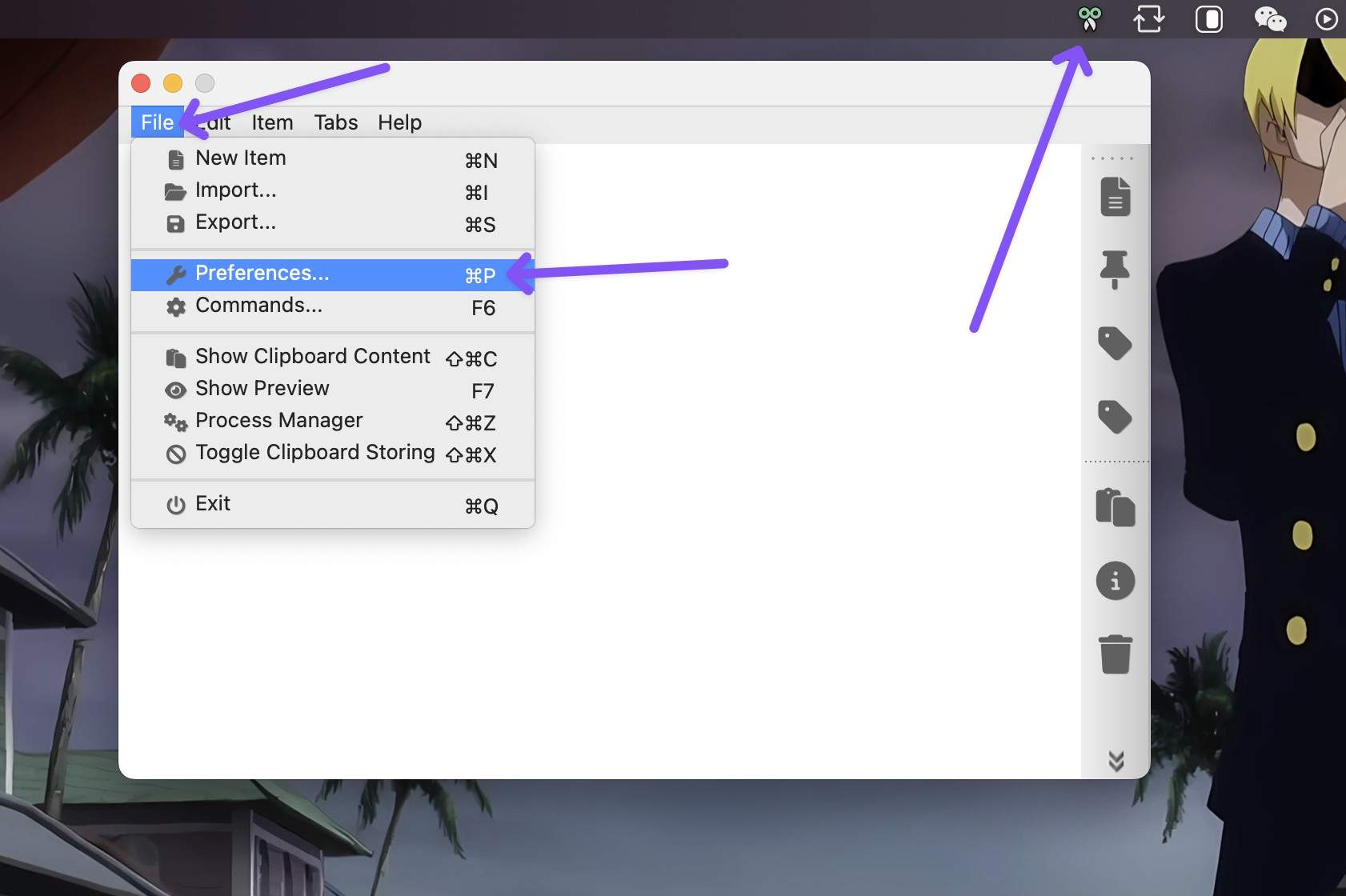This screenshot has width=1346, height=896.
Task: Choose Preferences... from File menu
Action: pos(262,274)
